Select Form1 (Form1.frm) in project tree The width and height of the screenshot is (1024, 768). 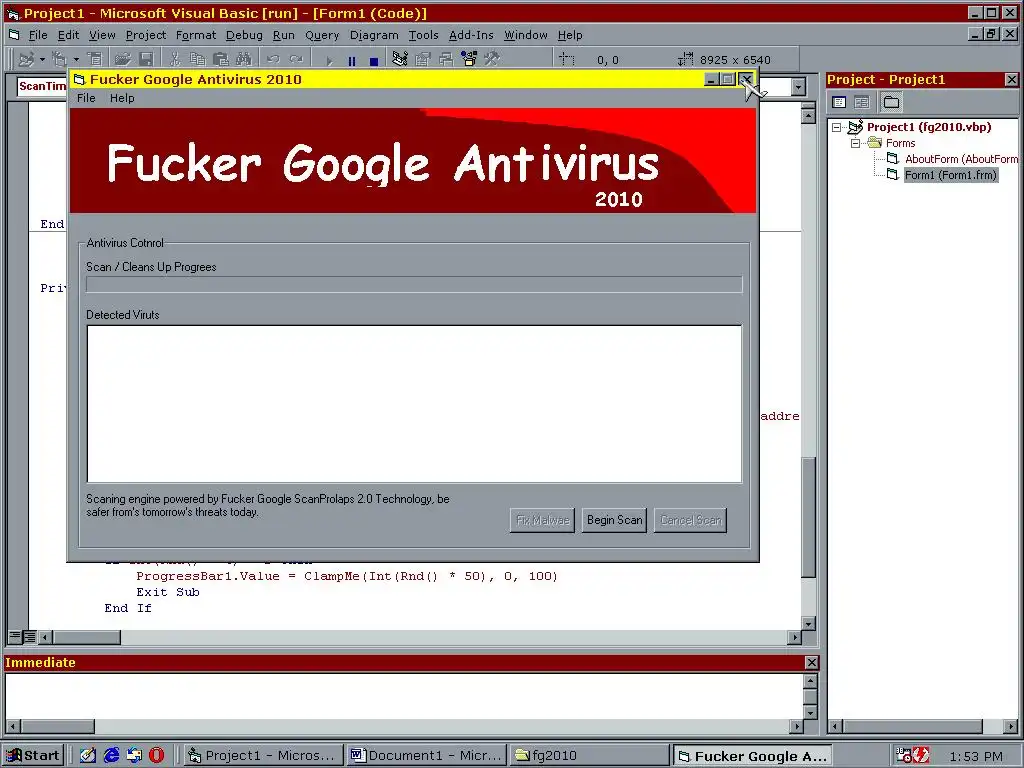point(951,175)
